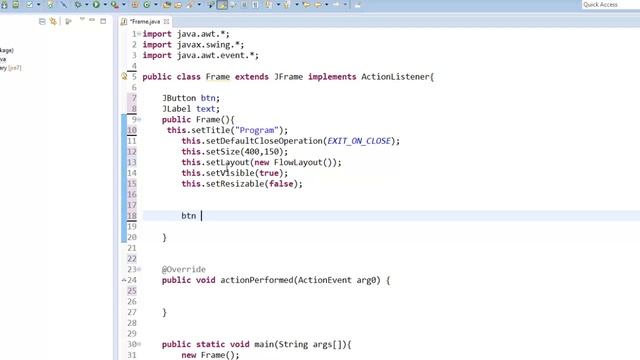640x360 pixels.
Task: Click JButton type name on line 7
Action: 179,98
